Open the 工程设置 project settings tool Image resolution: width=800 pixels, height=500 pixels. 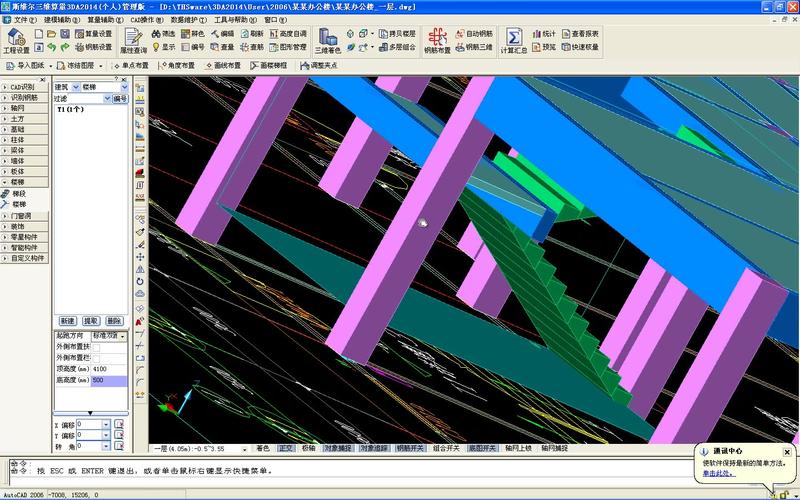tap(17, 41)
